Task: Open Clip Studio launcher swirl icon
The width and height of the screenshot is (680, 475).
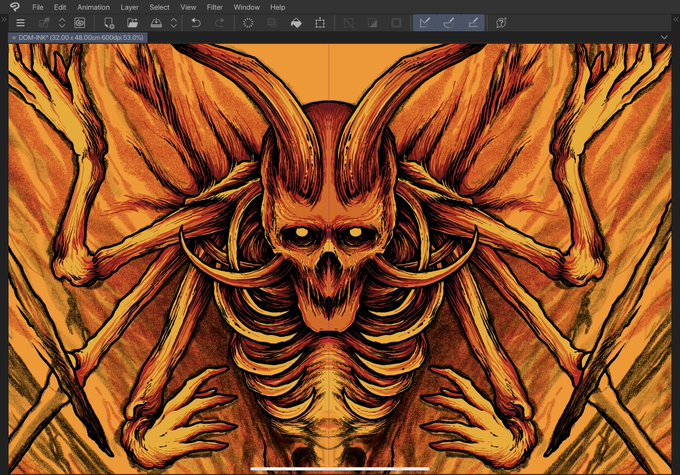Action: click(79, 22)
